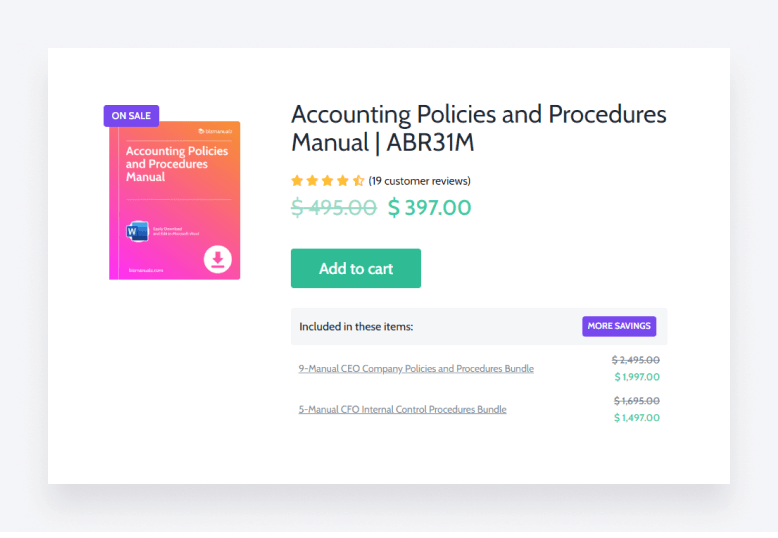
Task: Click the Microsoft Word icon on the cover
Action: coord(137,232)
